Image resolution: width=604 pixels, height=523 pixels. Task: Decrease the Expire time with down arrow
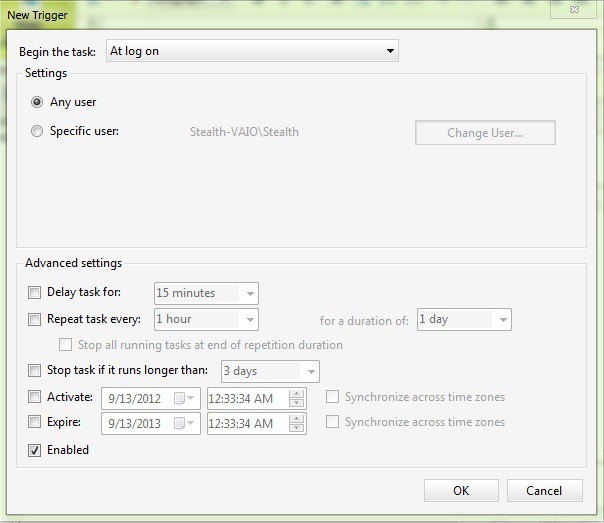click(296, 428)
